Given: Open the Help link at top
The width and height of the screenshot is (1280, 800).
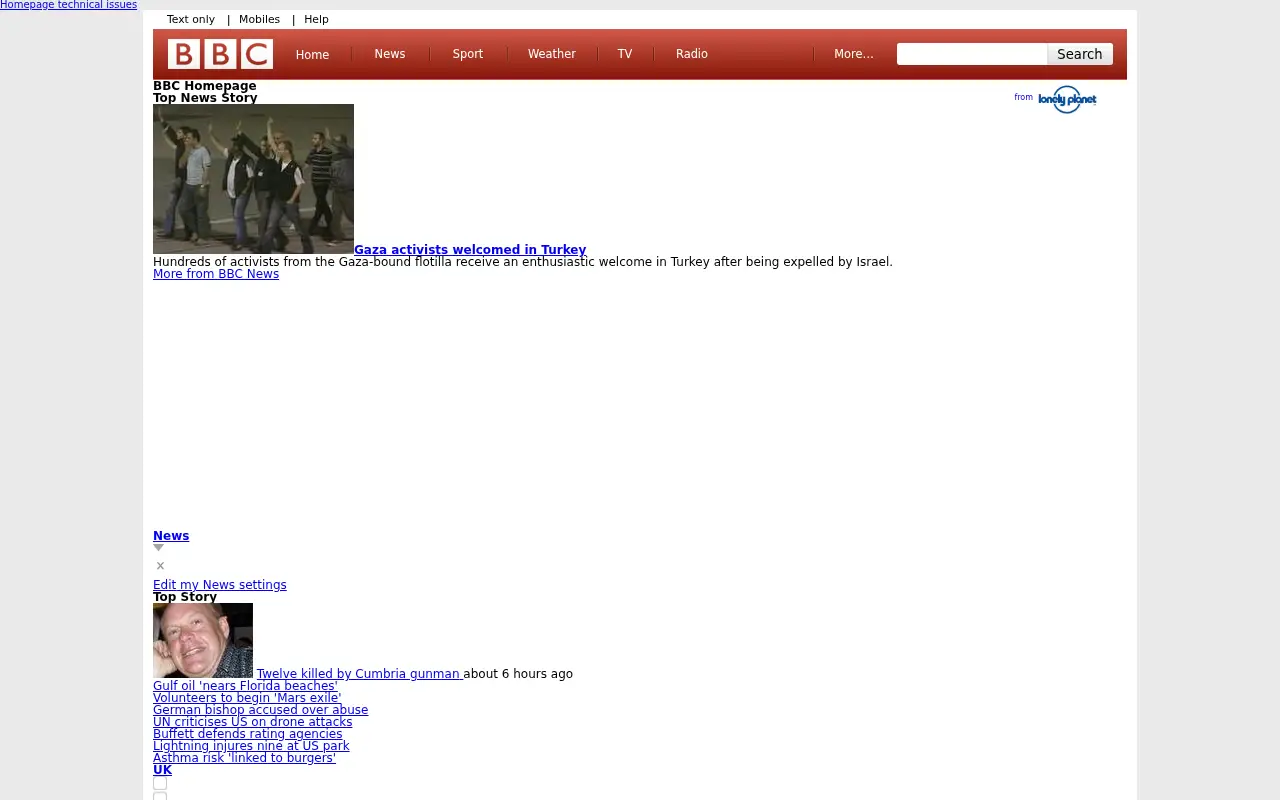Looking at the screenshot, I should [x=316, y=19].
